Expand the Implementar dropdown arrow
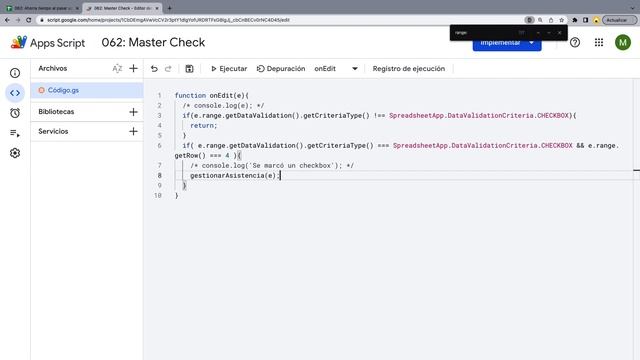This screenshot has width=640, height=360. (x=531, y=43)
